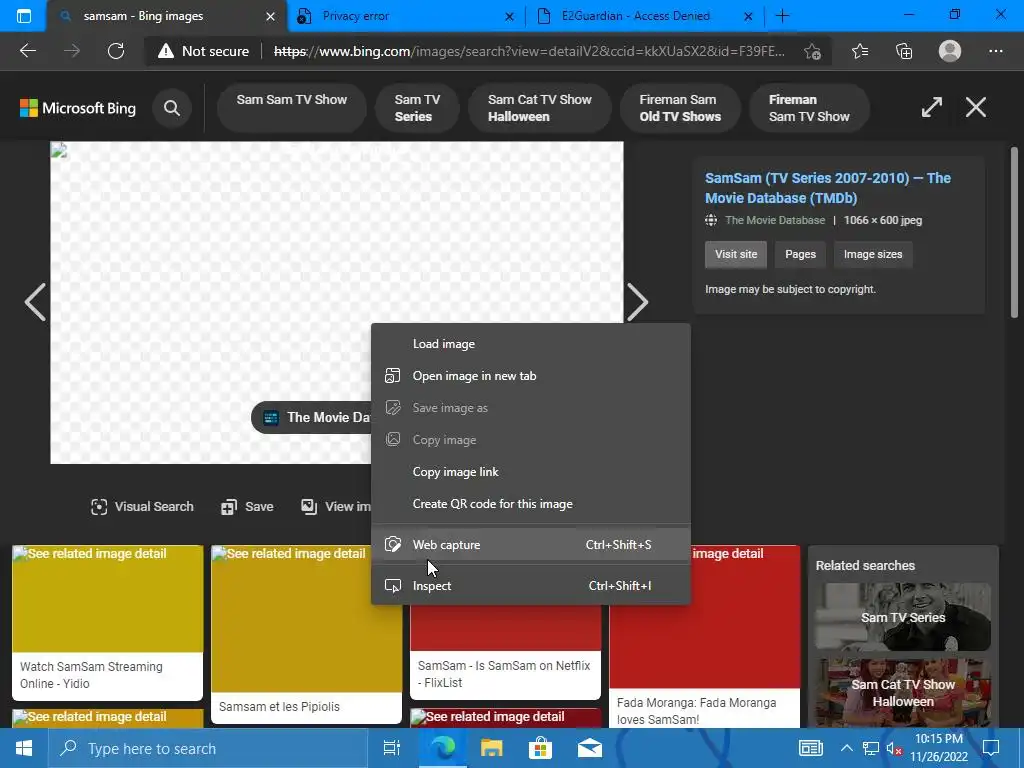Image resolution: width=1024 pixels, height=768 pixels.
Task: Close the Bing image detail view
Action: (976, 107)
